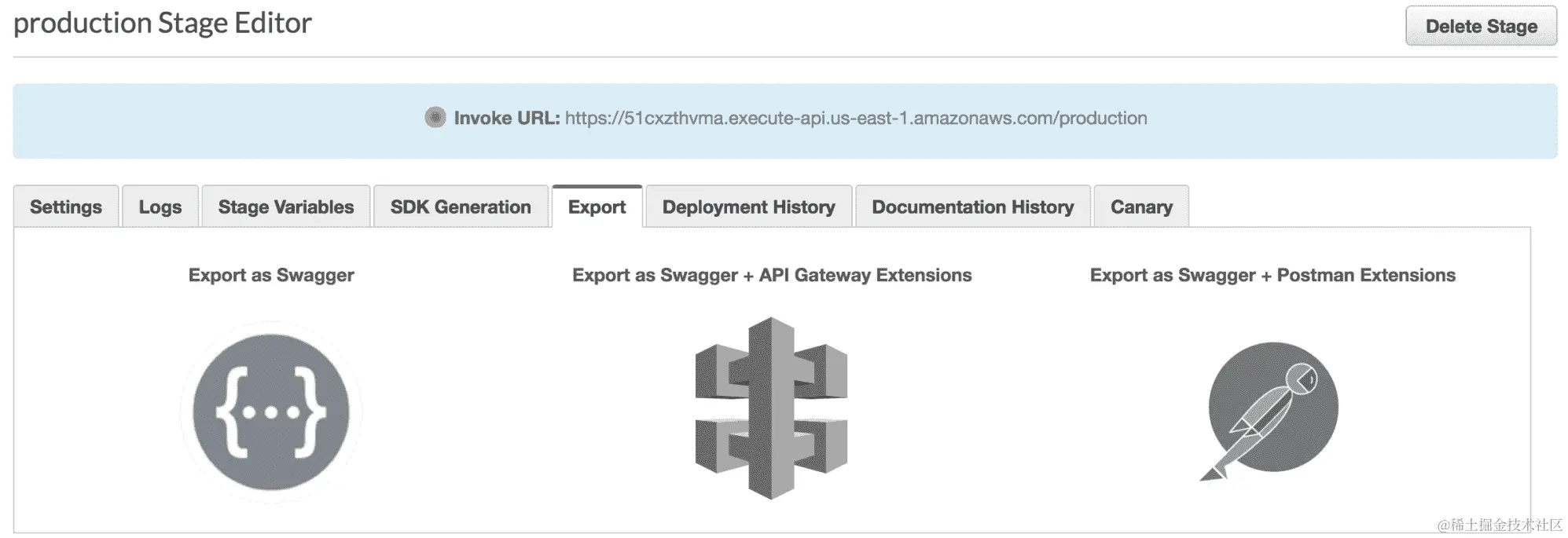
Task: Go to the SDK Generation tab
Action: point(461,207)
